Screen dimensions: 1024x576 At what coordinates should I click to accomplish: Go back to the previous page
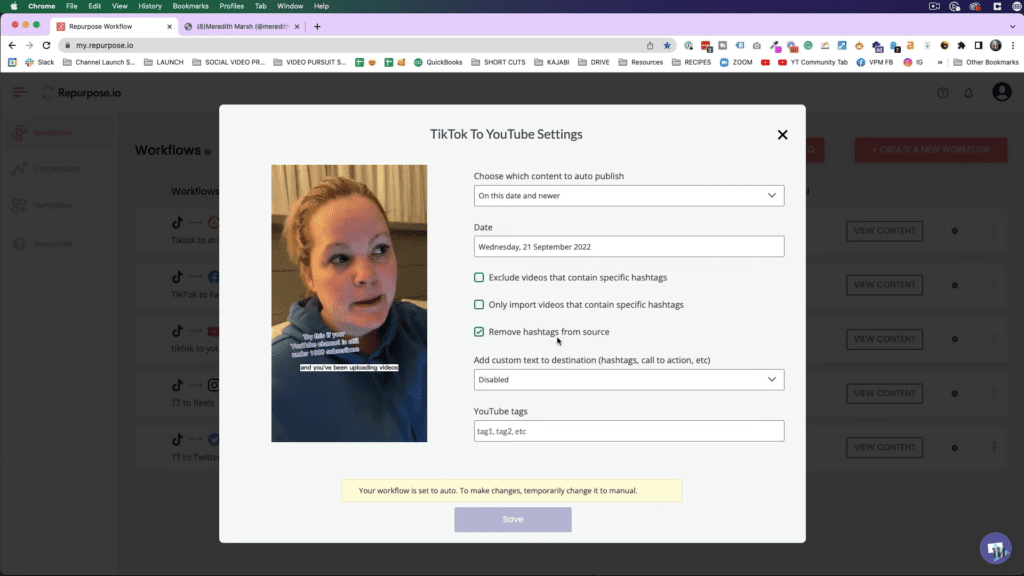[x=12, y=45]
